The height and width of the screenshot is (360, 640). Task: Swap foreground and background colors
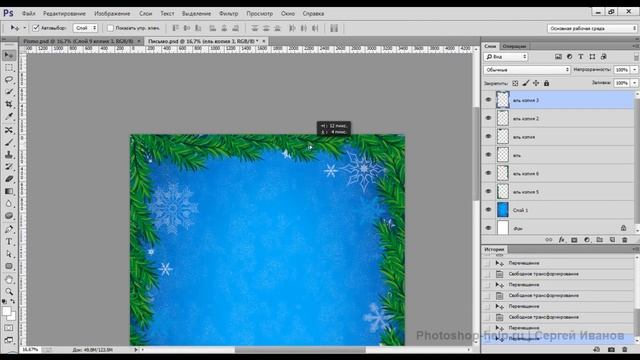(x=13, y=302)
